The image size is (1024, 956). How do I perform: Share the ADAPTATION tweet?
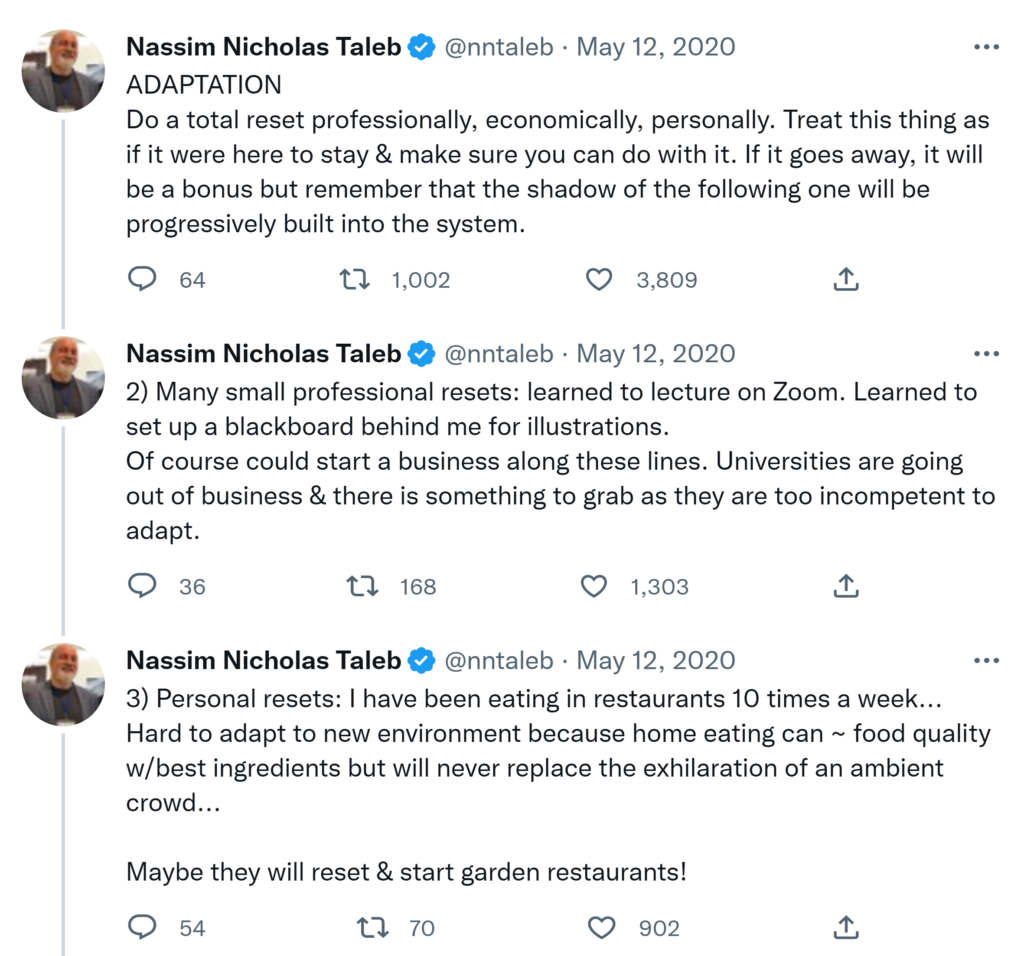pyautogui.click(x=846, y=279)
